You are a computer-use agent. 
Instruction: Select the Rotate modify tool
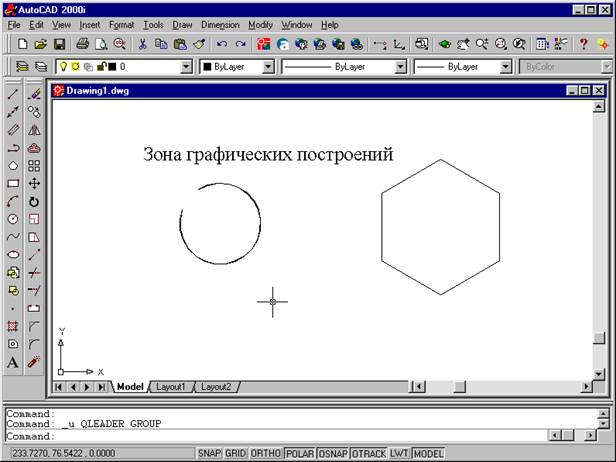pos(35,201)
